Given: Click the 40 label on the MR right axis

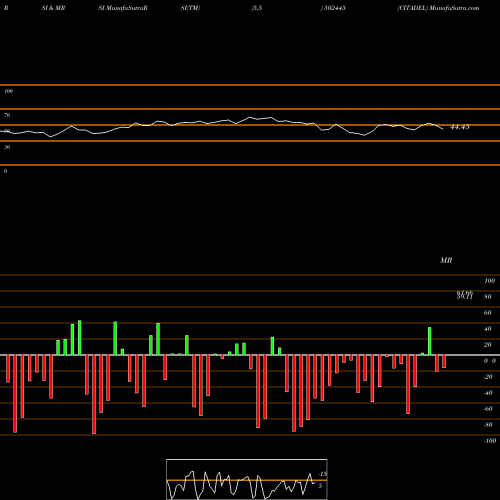Looking at the screenshot, I should click(x=488, y=329).
